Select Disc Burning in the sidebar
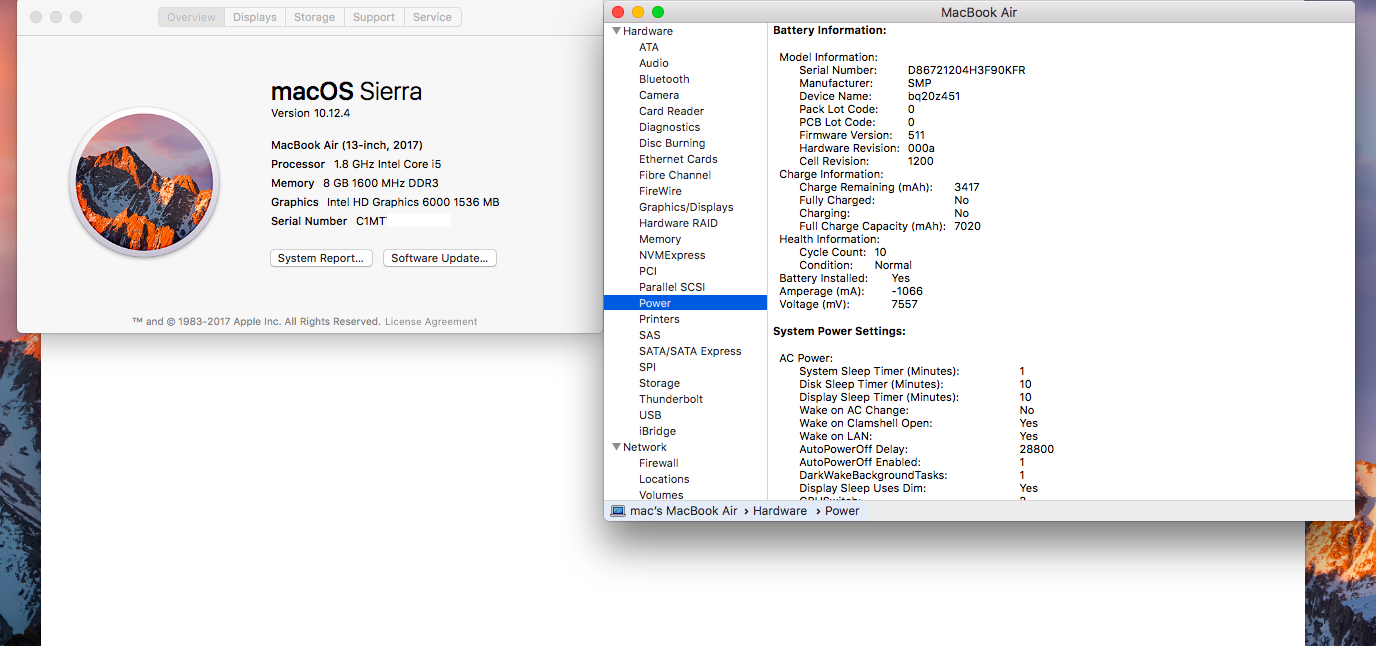This screenshot has width=1376, height=646. pos(672,143)
